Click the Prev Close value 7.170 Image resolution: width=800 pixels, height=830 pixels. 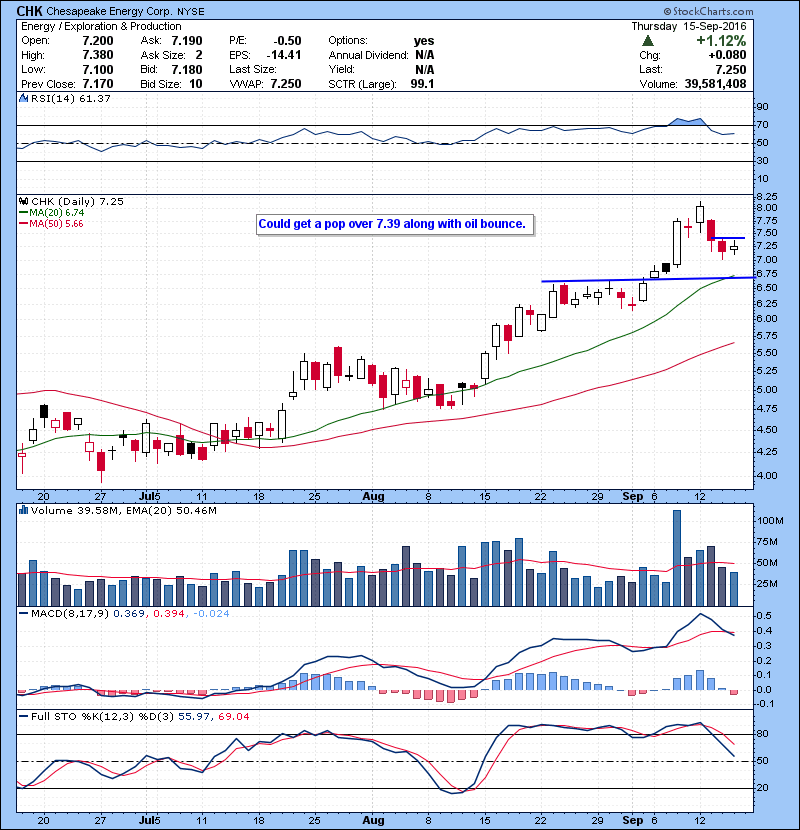pos(98,84)
